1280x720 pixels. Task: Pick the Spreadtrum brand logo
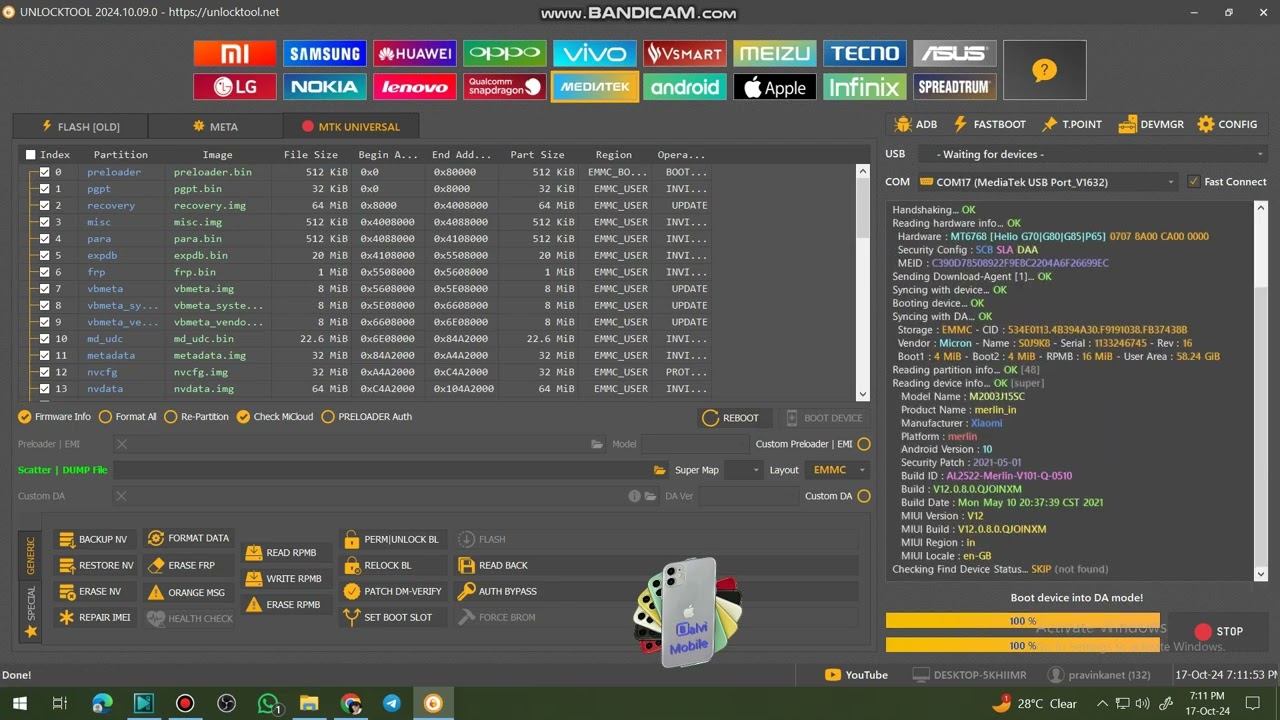955,87
